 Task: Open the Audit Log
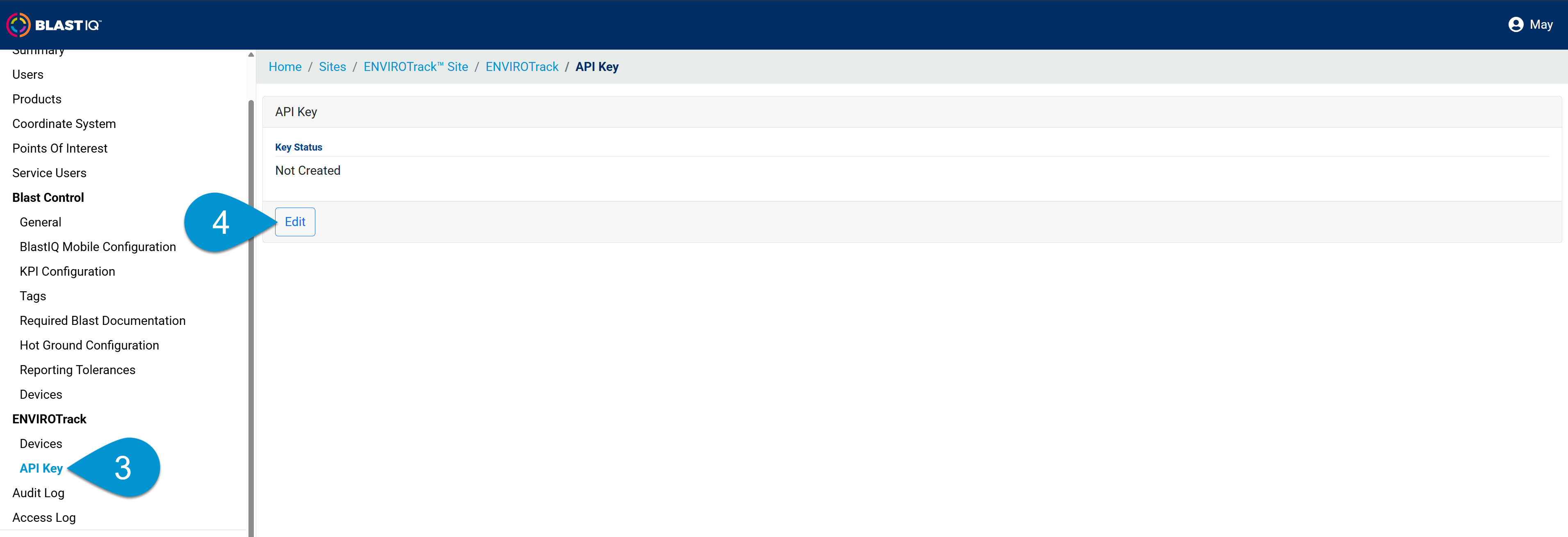point(39,493)
